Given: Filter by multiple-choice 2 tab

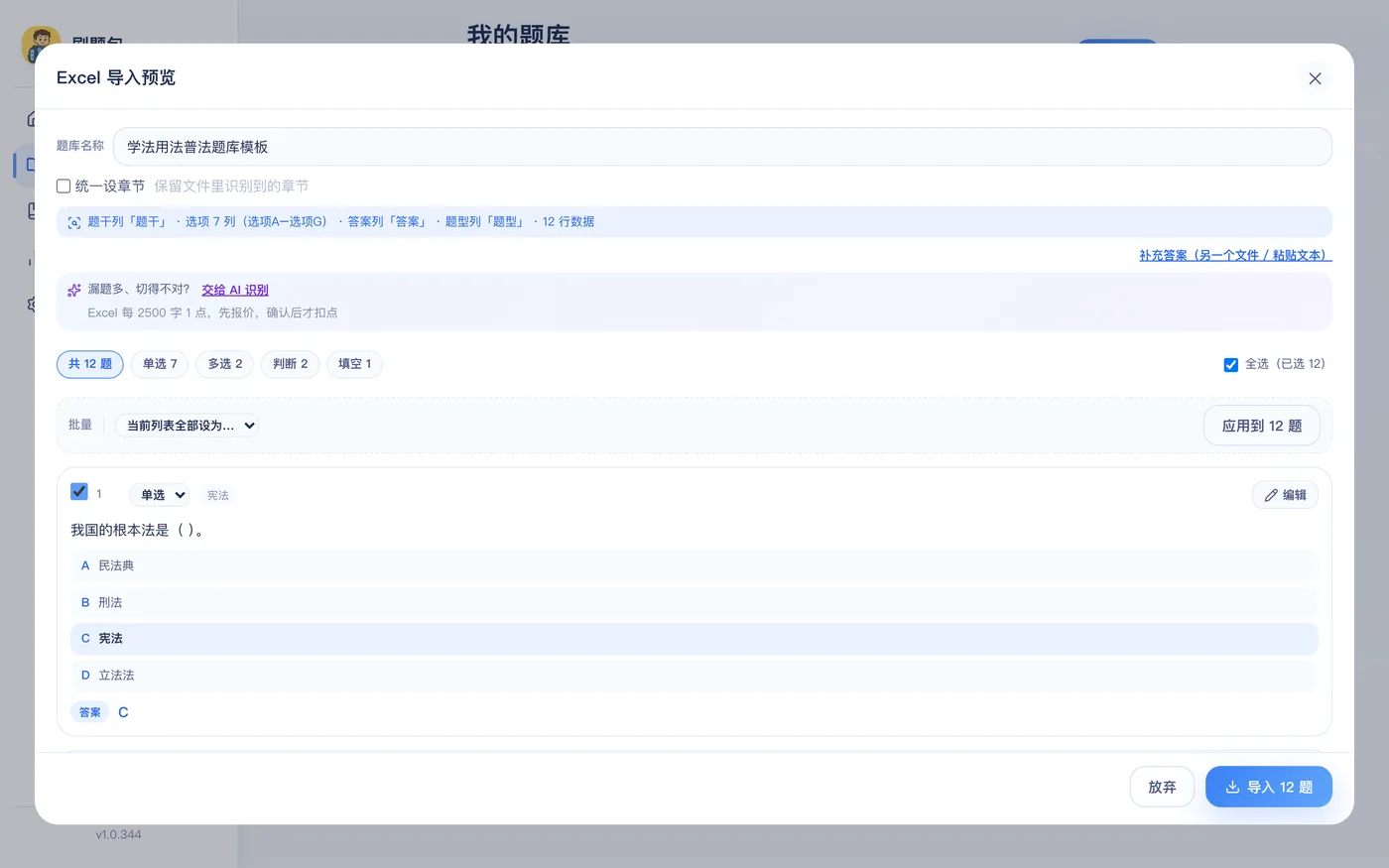Looking at the screenshot, I should 225,364.
